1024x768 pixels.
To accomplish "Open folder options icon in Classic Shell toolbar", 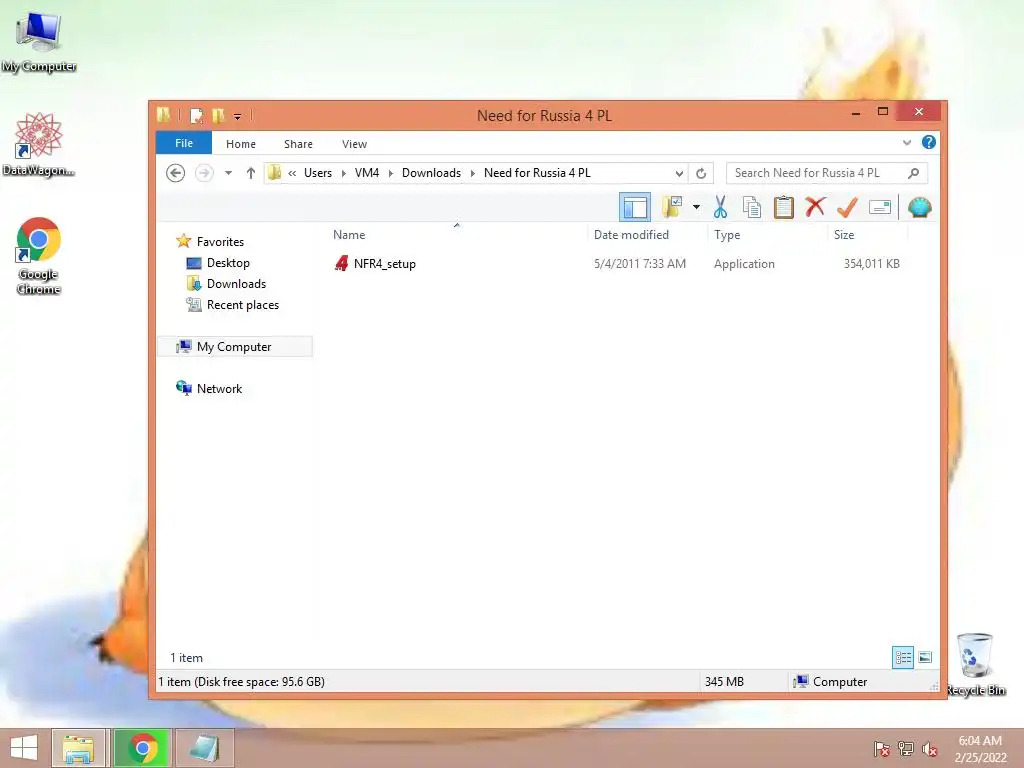I will [x=672, y=208].
